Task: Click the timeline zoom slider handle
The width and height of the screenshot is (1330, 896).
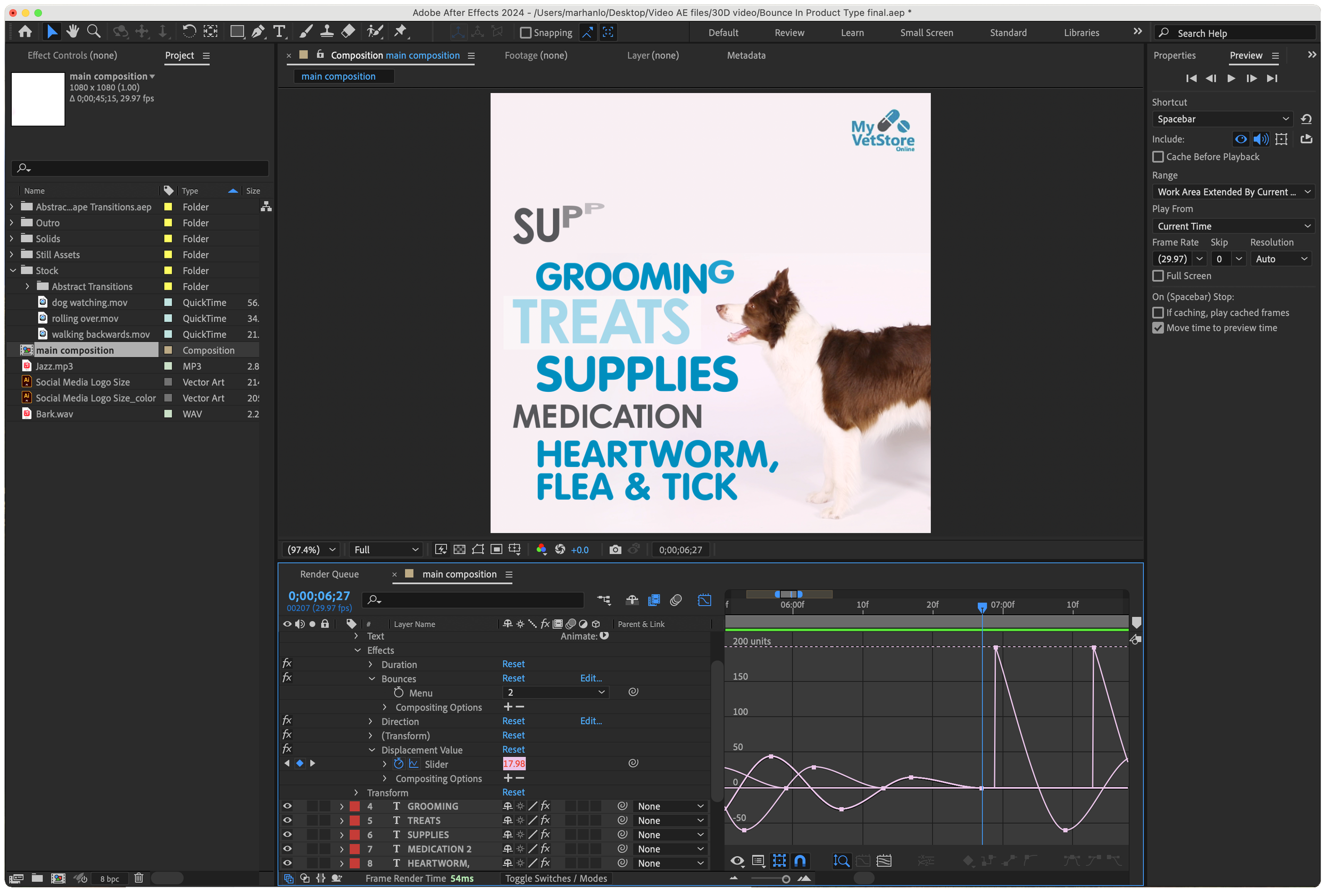Action: [786, 879]
